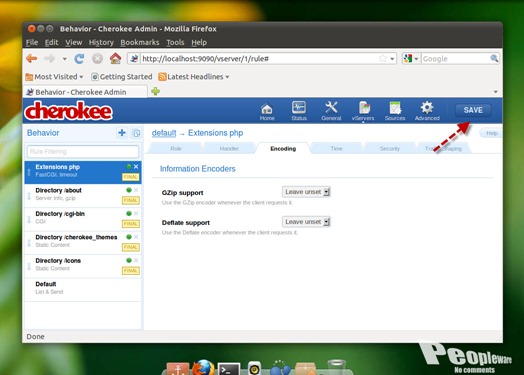
Task: Open the File menu
Action: coord(32,42)
